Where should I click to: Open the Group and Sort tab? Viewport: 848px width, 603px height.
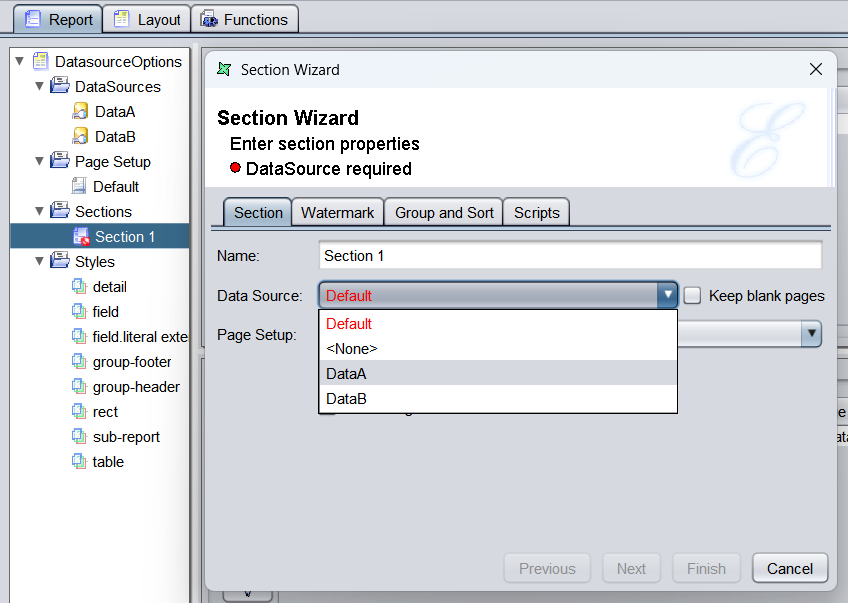coord(444,213)
